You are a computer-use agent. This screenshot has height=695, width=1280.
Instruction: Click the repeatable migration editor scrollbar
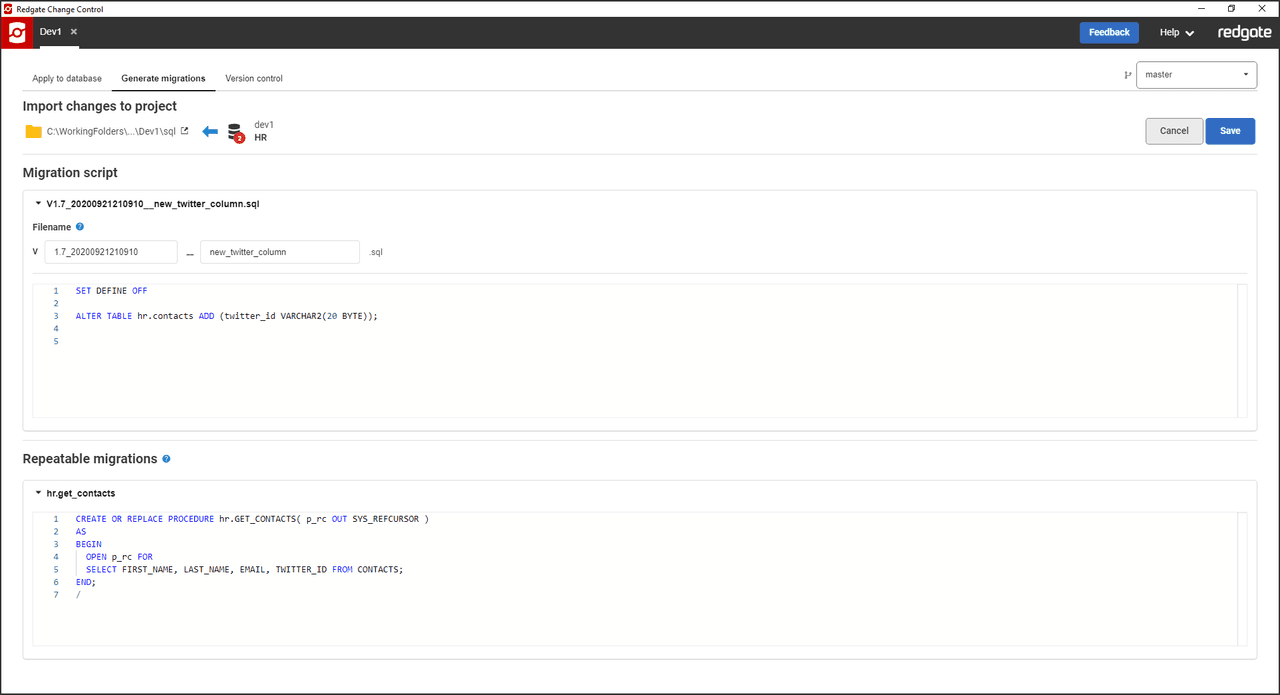point(1243,578)
